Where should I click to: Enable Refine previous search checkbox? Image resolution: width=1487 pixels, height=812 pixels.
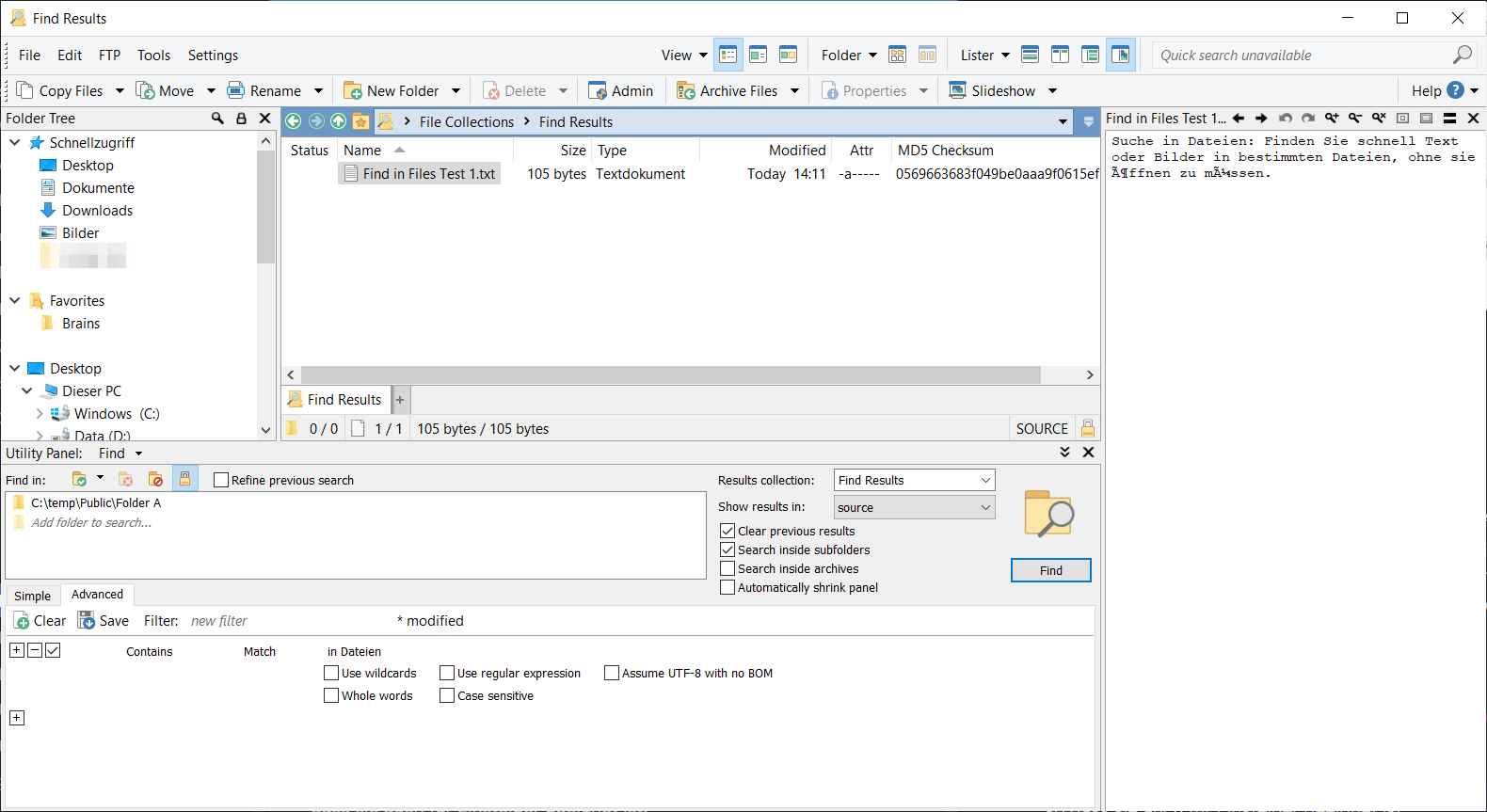click(222, 480)
